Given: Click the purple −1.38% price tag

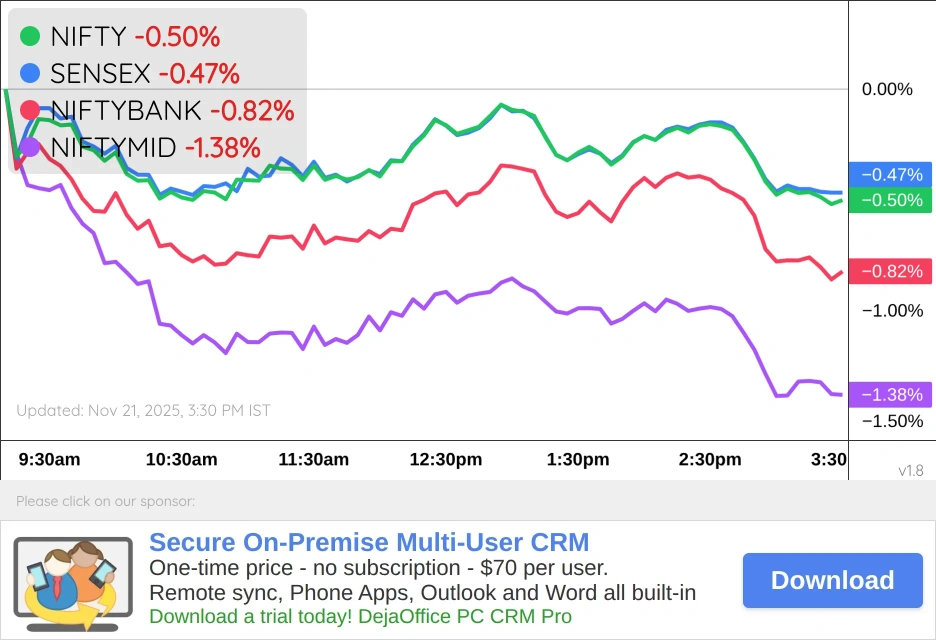Looking at the screenshot, I should (x=890, y=395).
